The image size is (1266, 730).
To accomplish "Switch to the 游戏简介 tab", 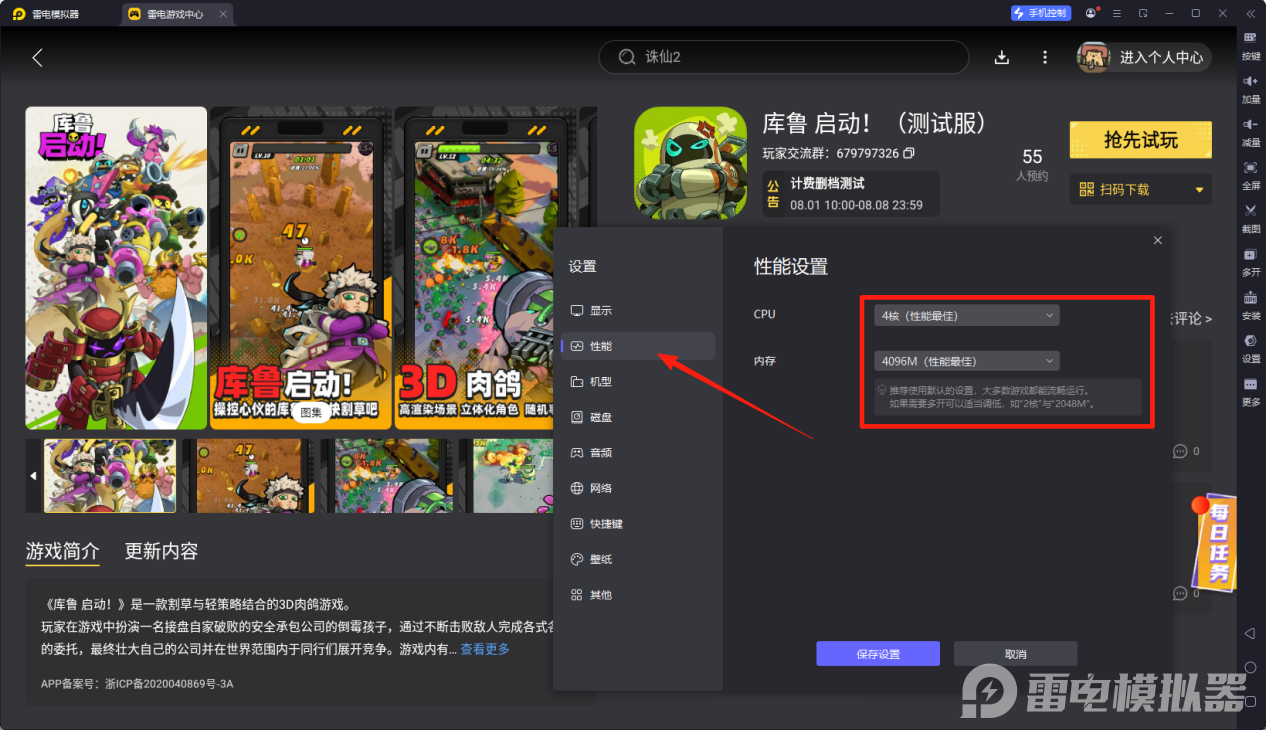I will tap(63, 552).
